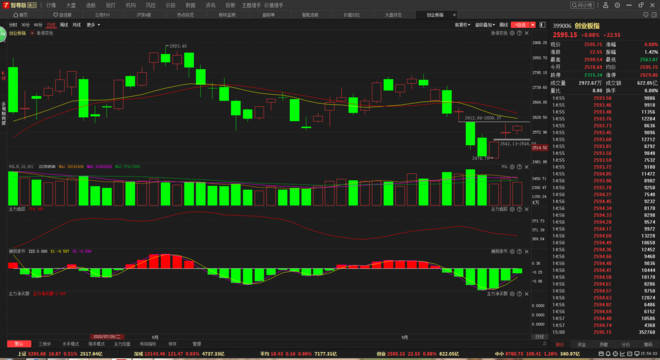The height and width of the screenshot is (360, 660).
Task: Click the search box in title bar
Action: 582,5
